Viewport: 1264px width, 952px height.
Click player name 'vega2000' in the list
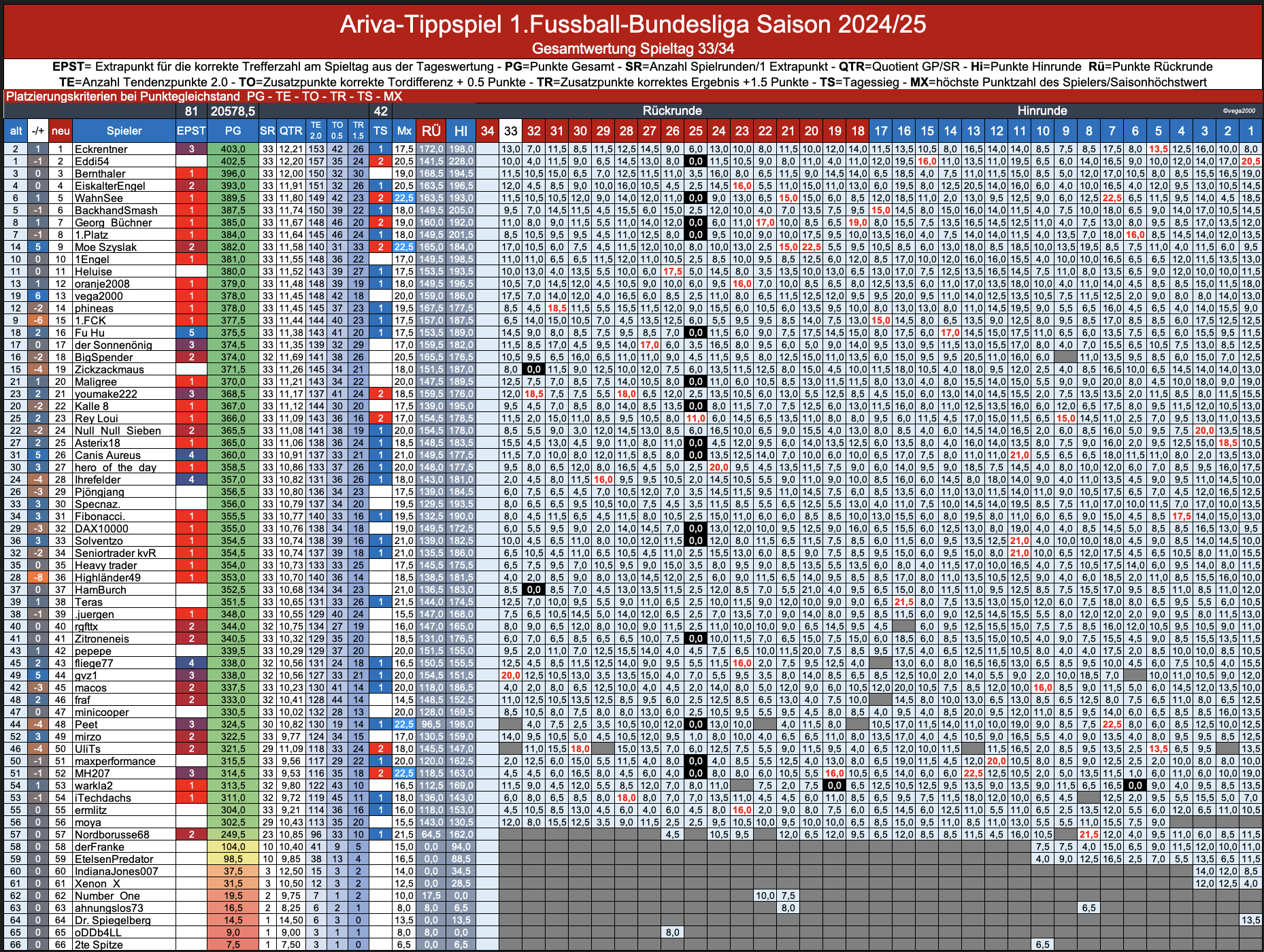(x=99, y=296)
